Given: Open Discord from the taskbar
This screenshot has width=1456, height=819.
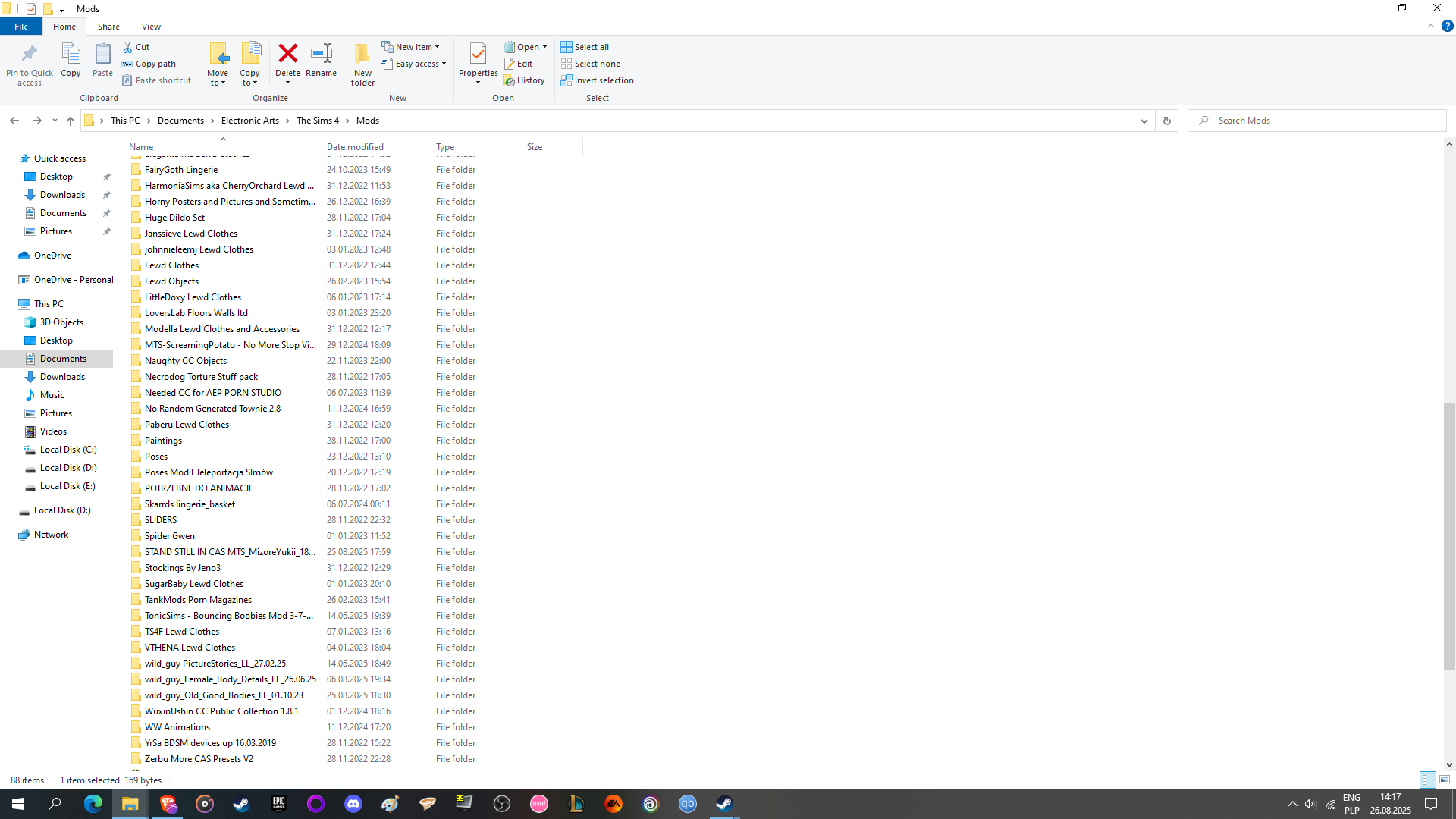Looking at the screenshot, I should pyautogui.click(x=353, y=804).
